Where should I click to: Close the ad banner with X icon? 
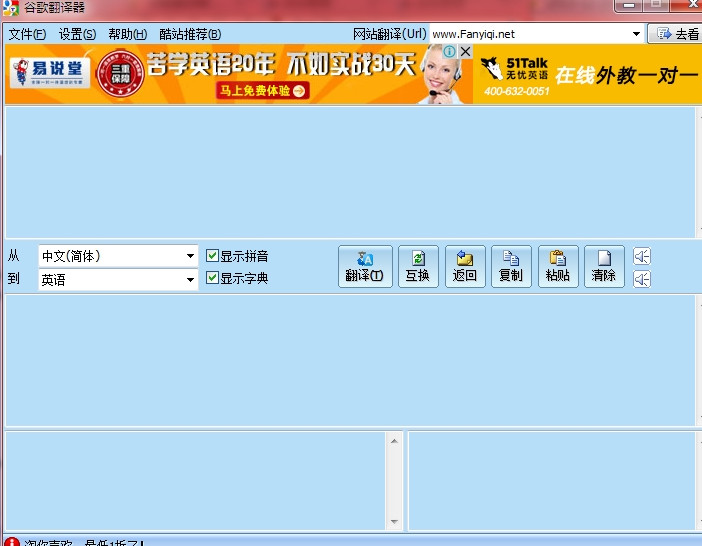pos(466,51)
